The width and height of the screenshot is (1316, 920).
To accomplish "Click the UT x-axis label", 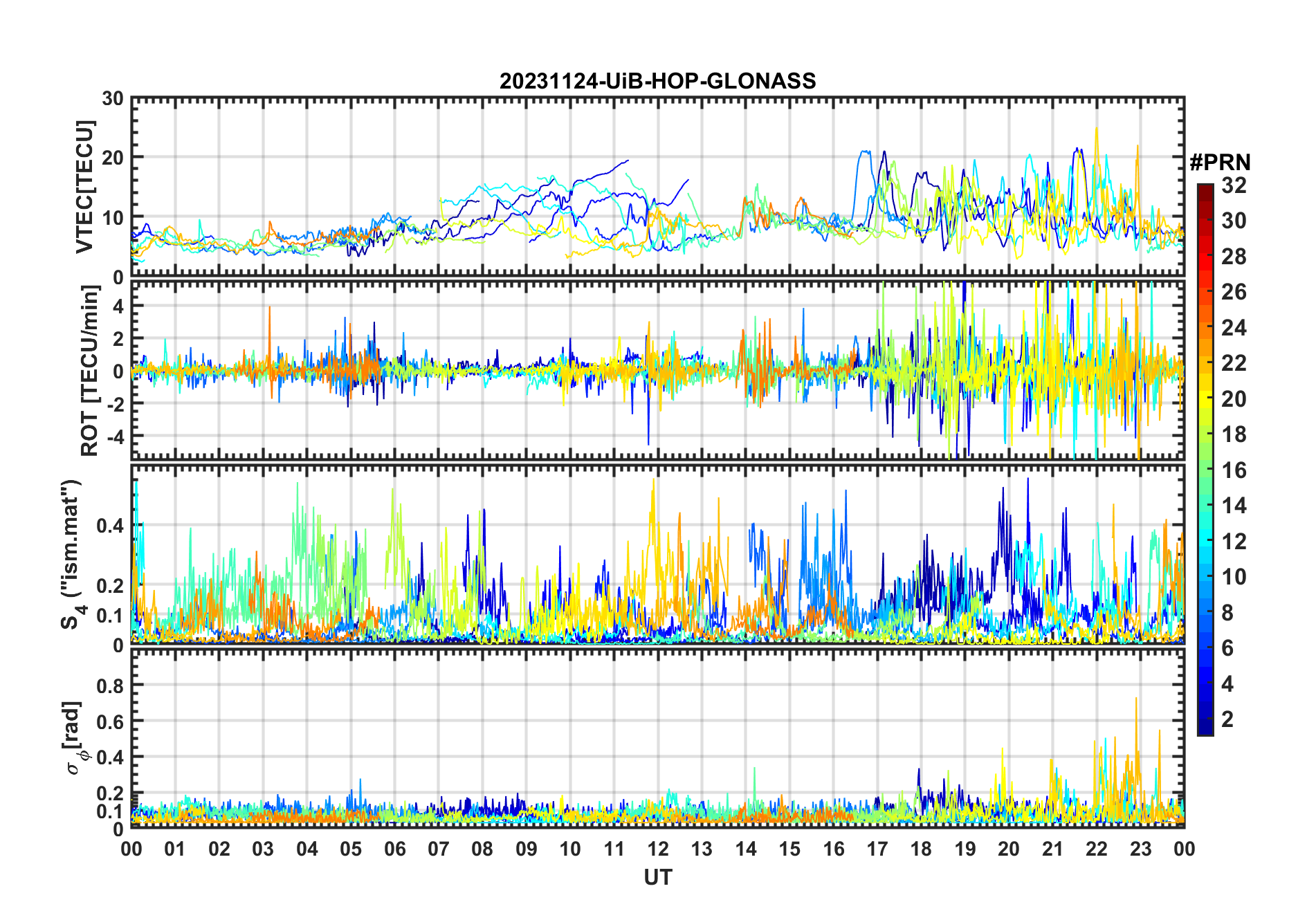I will click(658, 877).
